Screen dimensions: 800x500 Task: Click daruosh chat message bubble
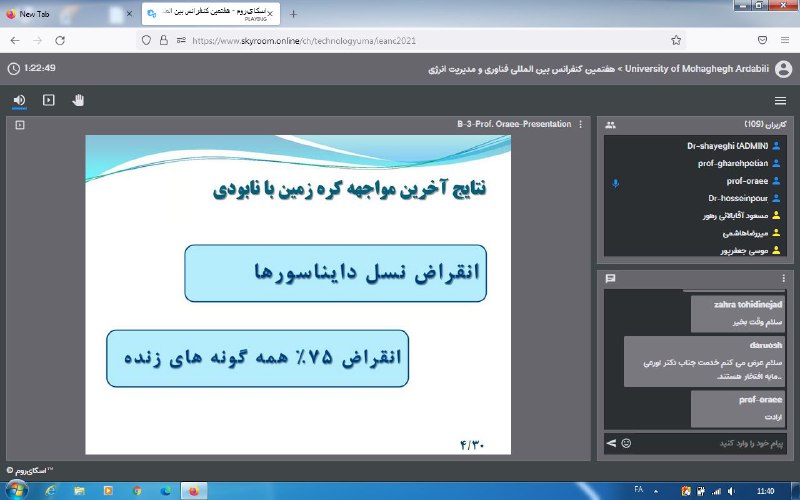(x=705, y=361)
